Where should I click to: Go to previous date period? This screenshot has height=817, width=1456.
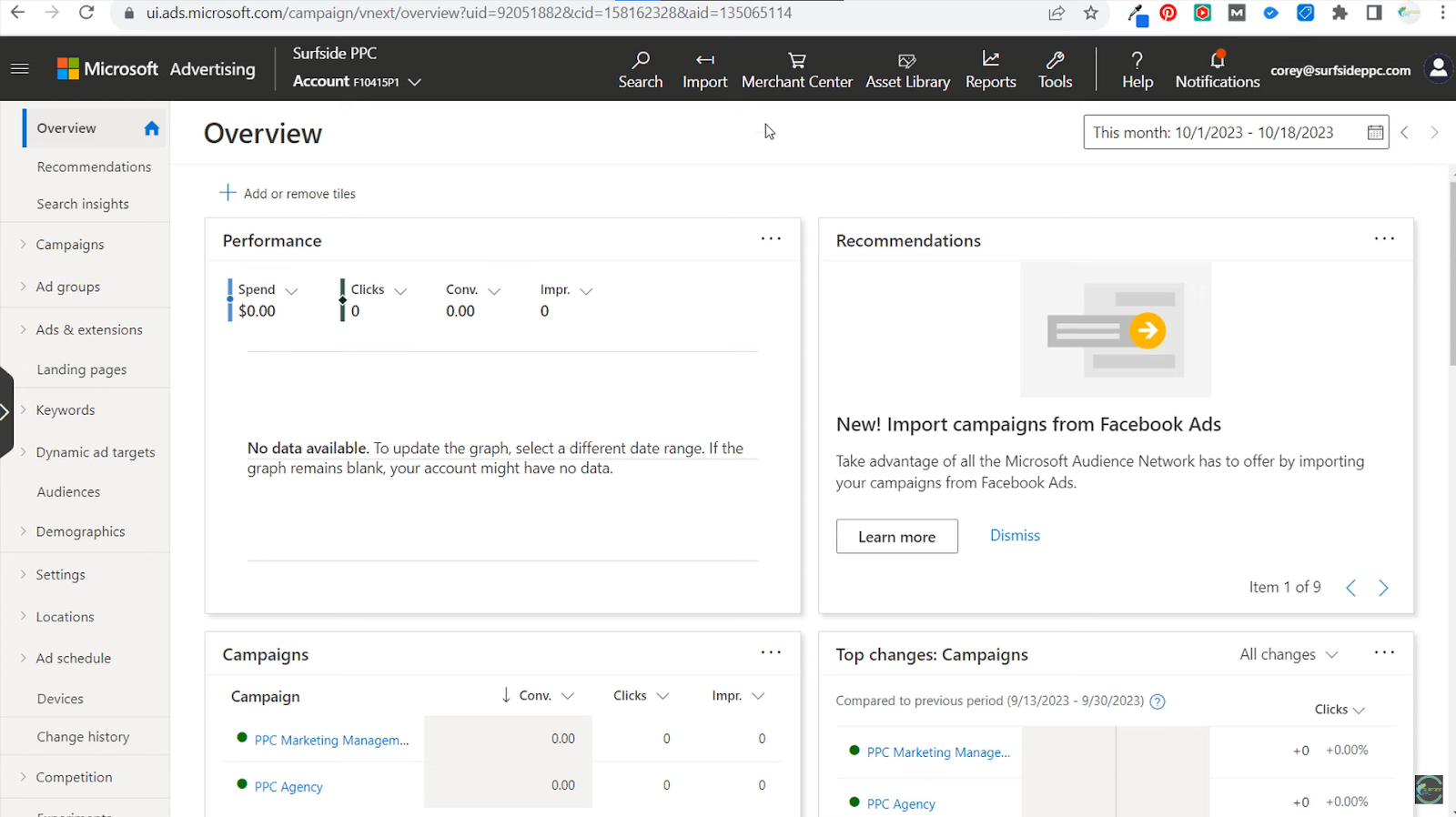point(1405,133)
